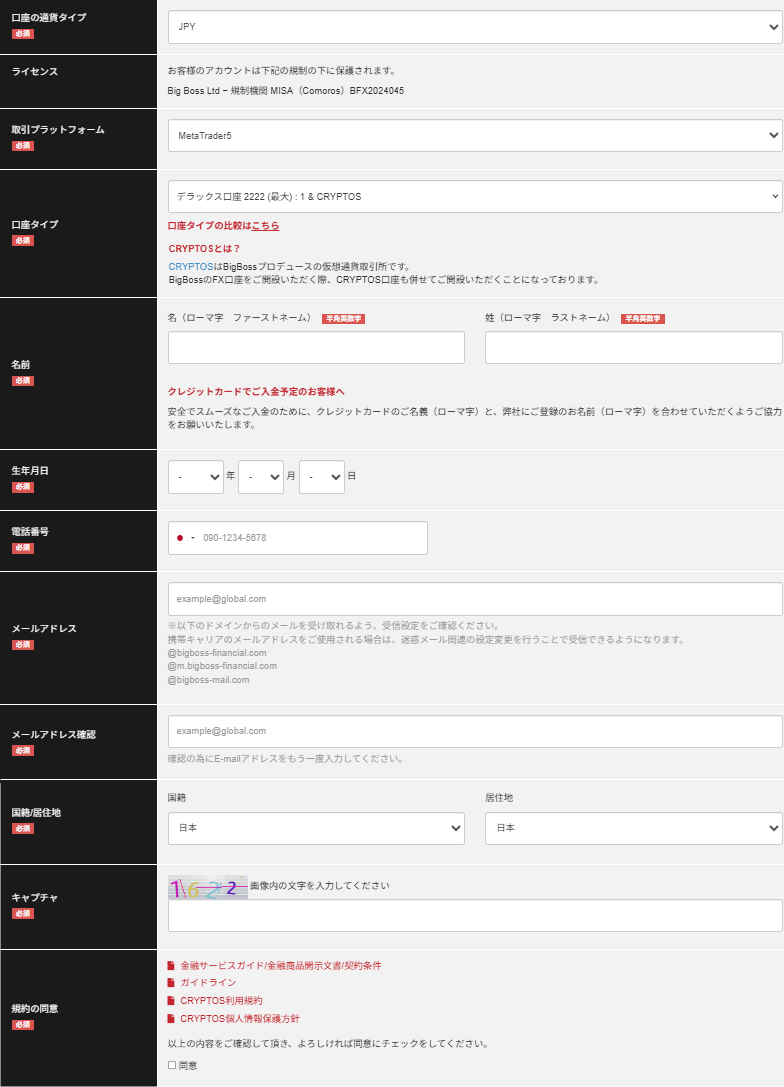Open the デラックス口座 account type dropdown
The image size is (784, 1087).
475,196
